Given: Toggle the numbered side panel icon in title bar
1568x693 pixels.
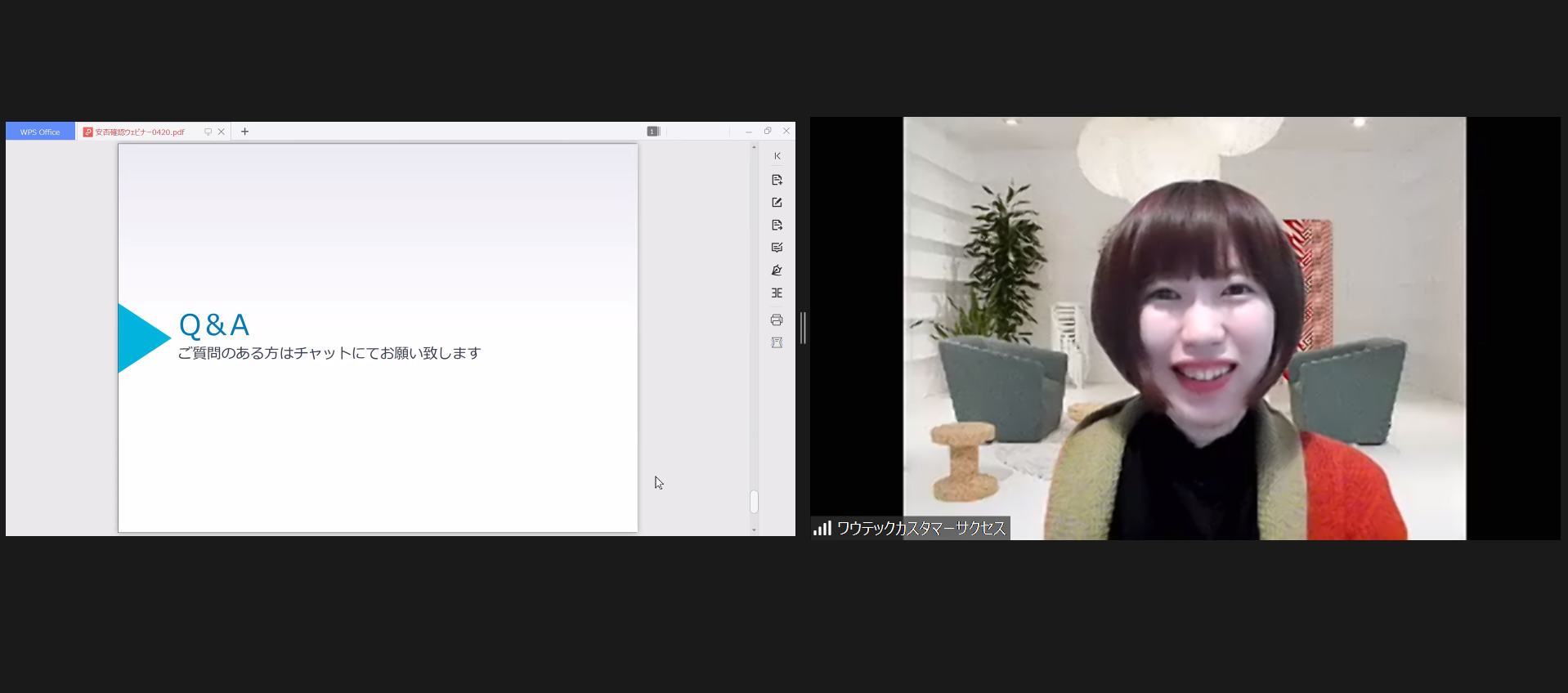Looking at the screenshot, I should click(653, 132).
